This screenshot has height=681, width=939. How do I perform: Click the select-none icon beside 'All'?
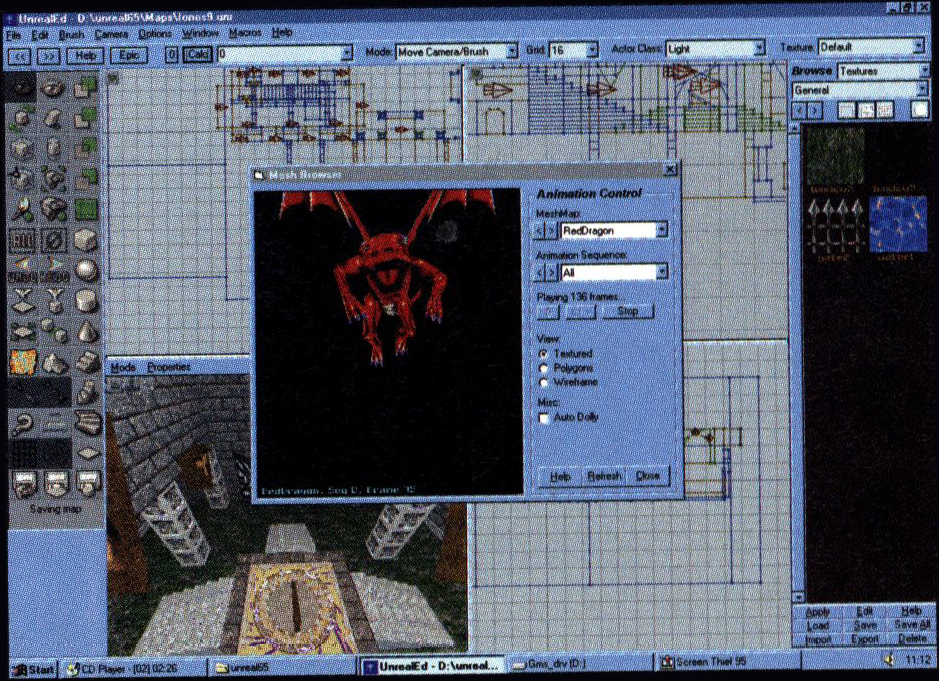point(54,241)
